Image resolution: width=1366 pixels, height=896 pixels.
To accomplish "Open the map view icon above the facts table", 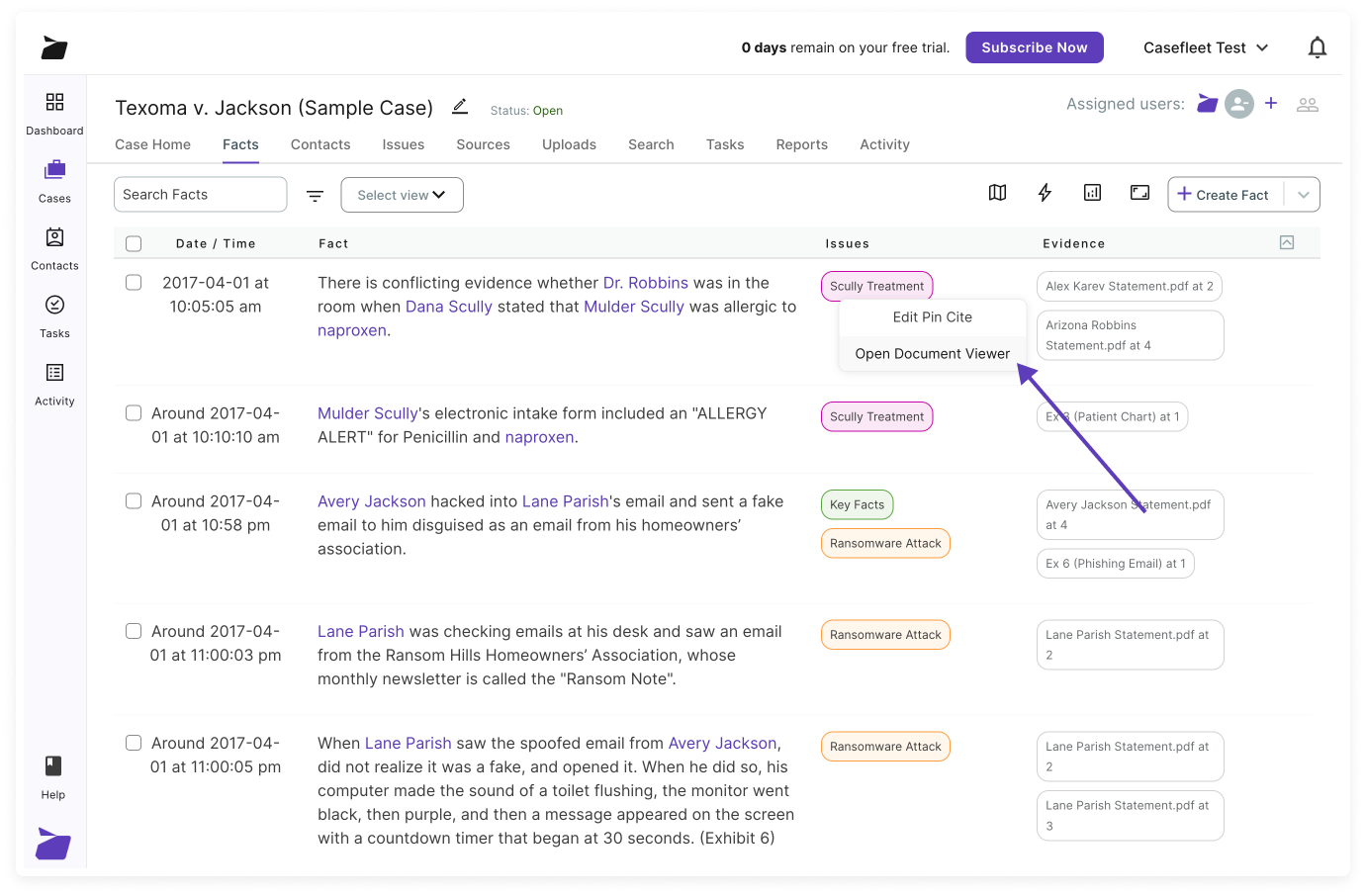I will pyautogui.click(x=997, y=192).
